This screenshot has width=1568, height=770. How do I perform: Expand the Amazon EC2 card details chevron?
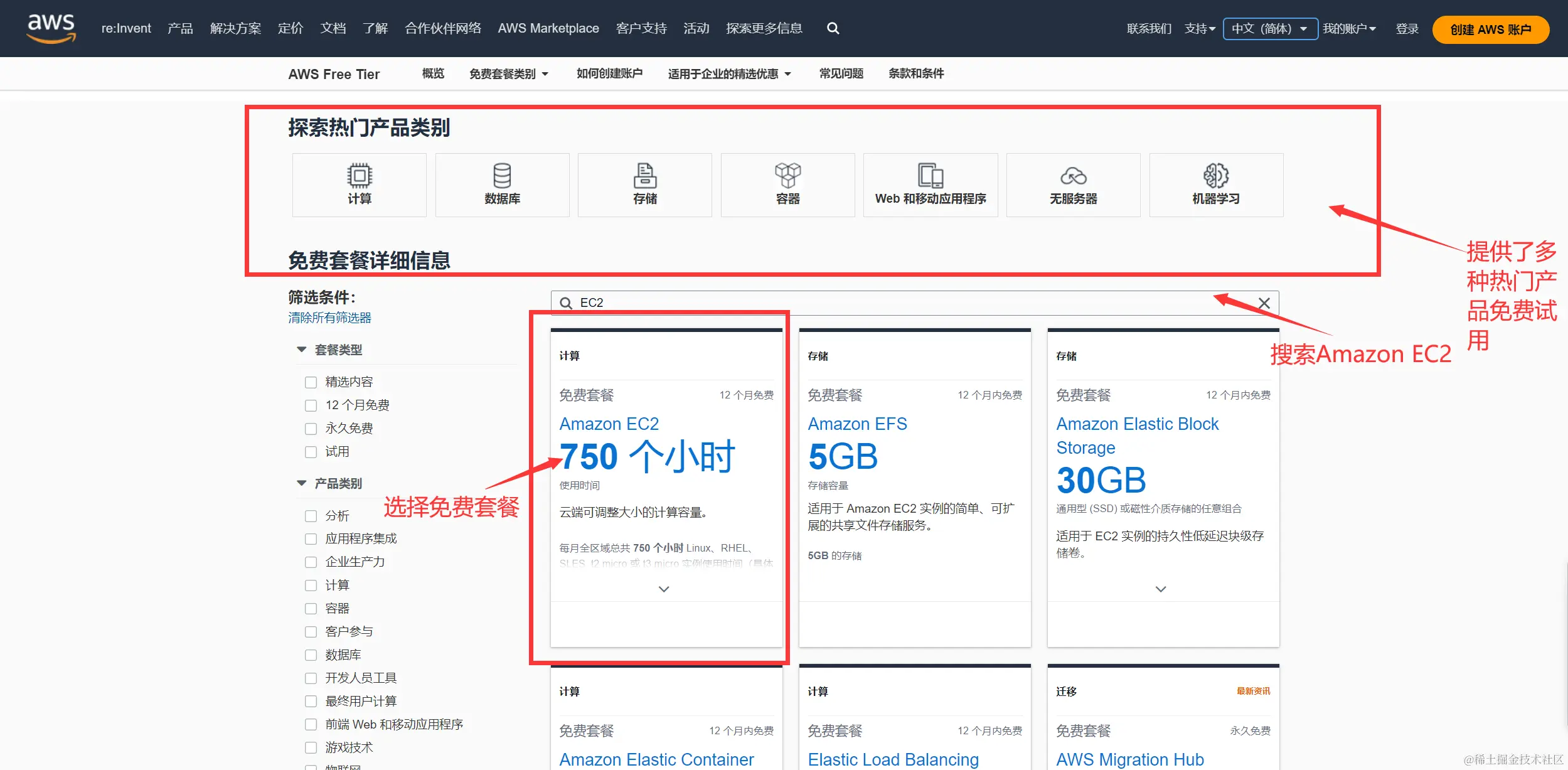[664, 589]
